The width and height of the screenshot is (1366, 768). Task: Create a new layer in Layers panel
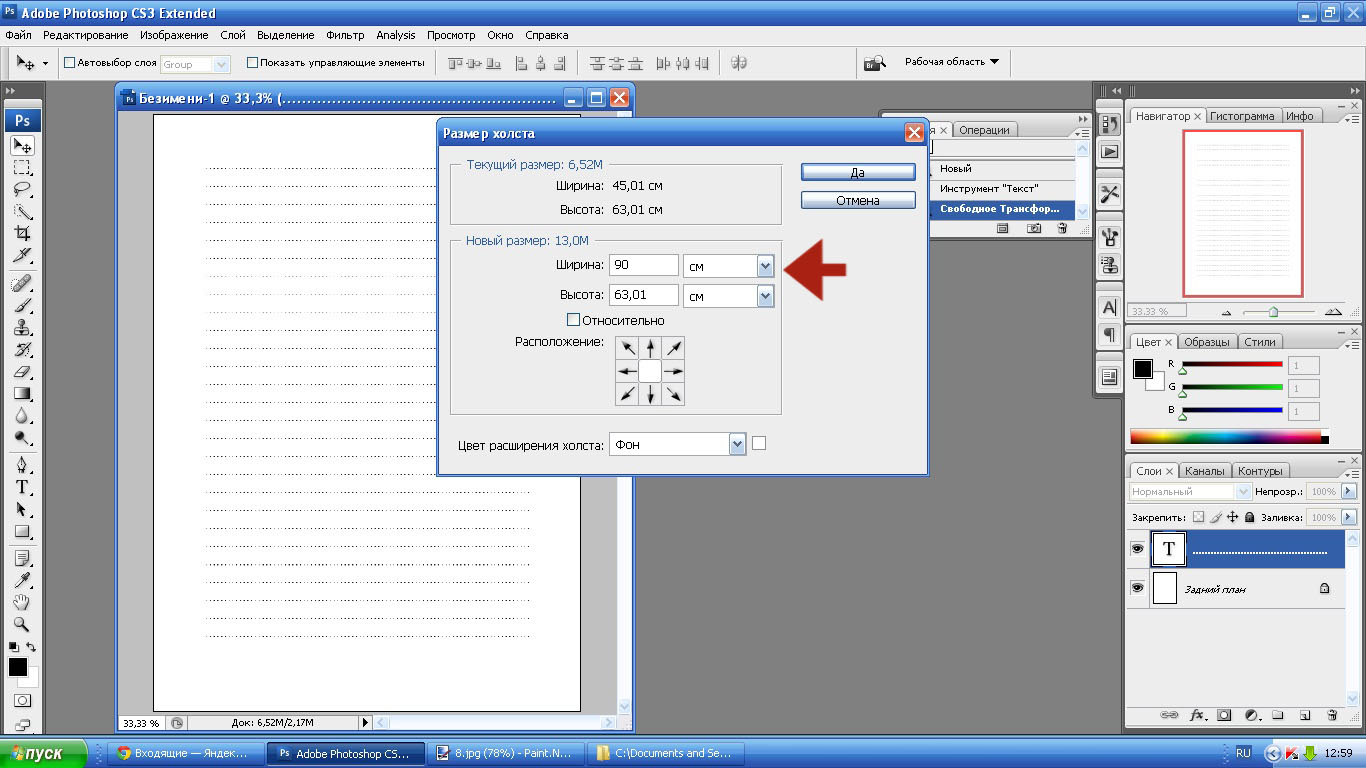pyautogui.click(x=1305, y=715)
